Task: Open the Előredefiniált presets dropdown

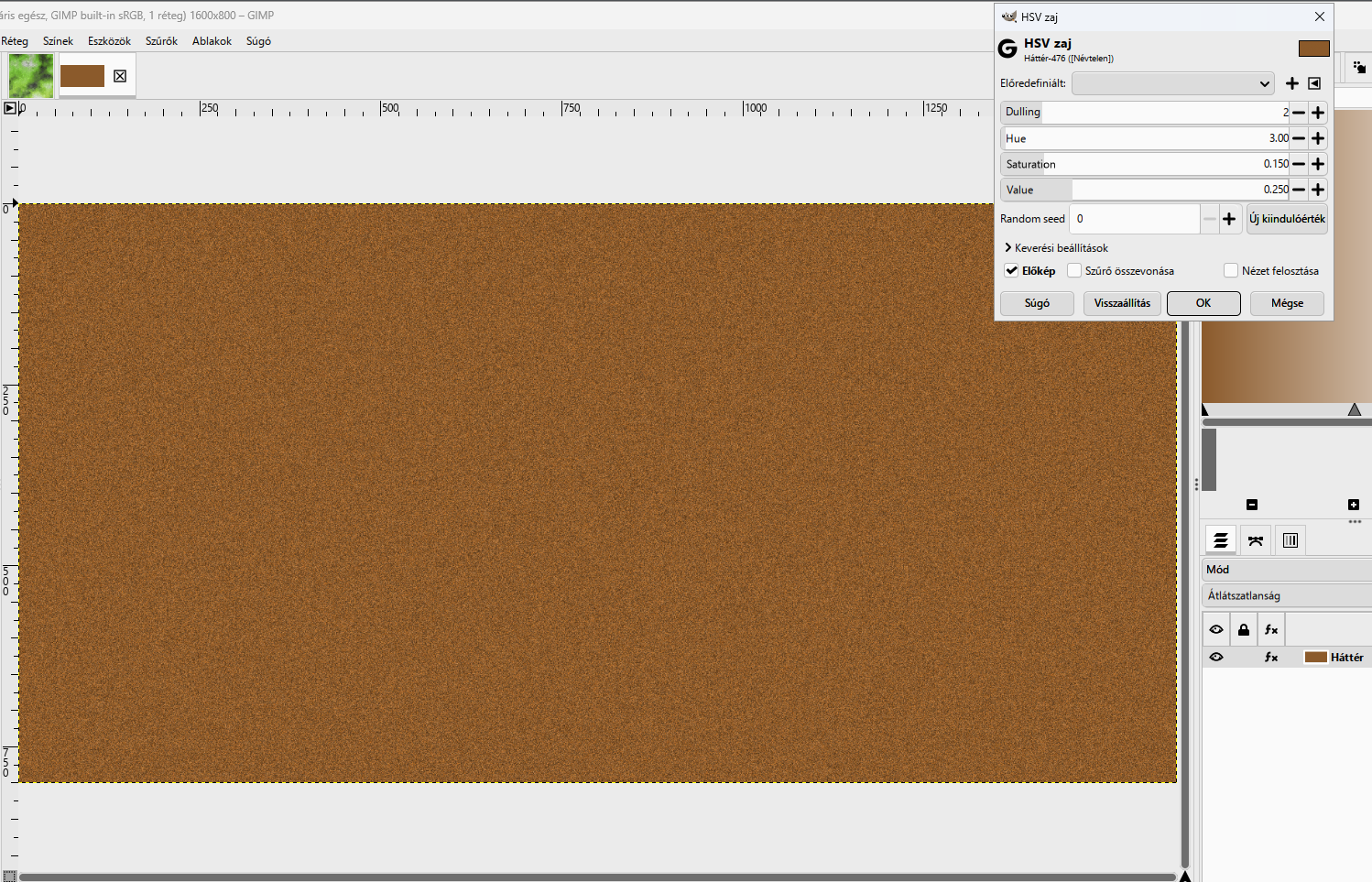Action: tap(1173, 83)
